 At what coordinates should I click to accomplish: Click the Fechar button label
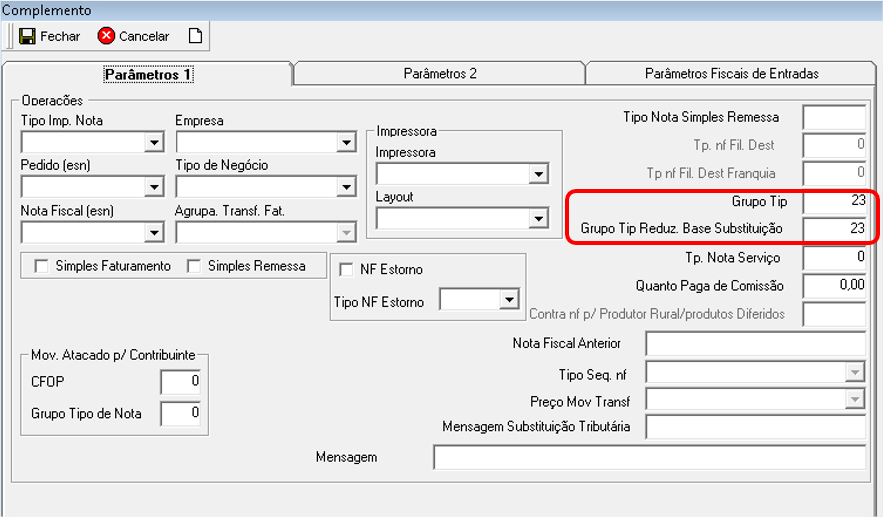pos(60,37)
